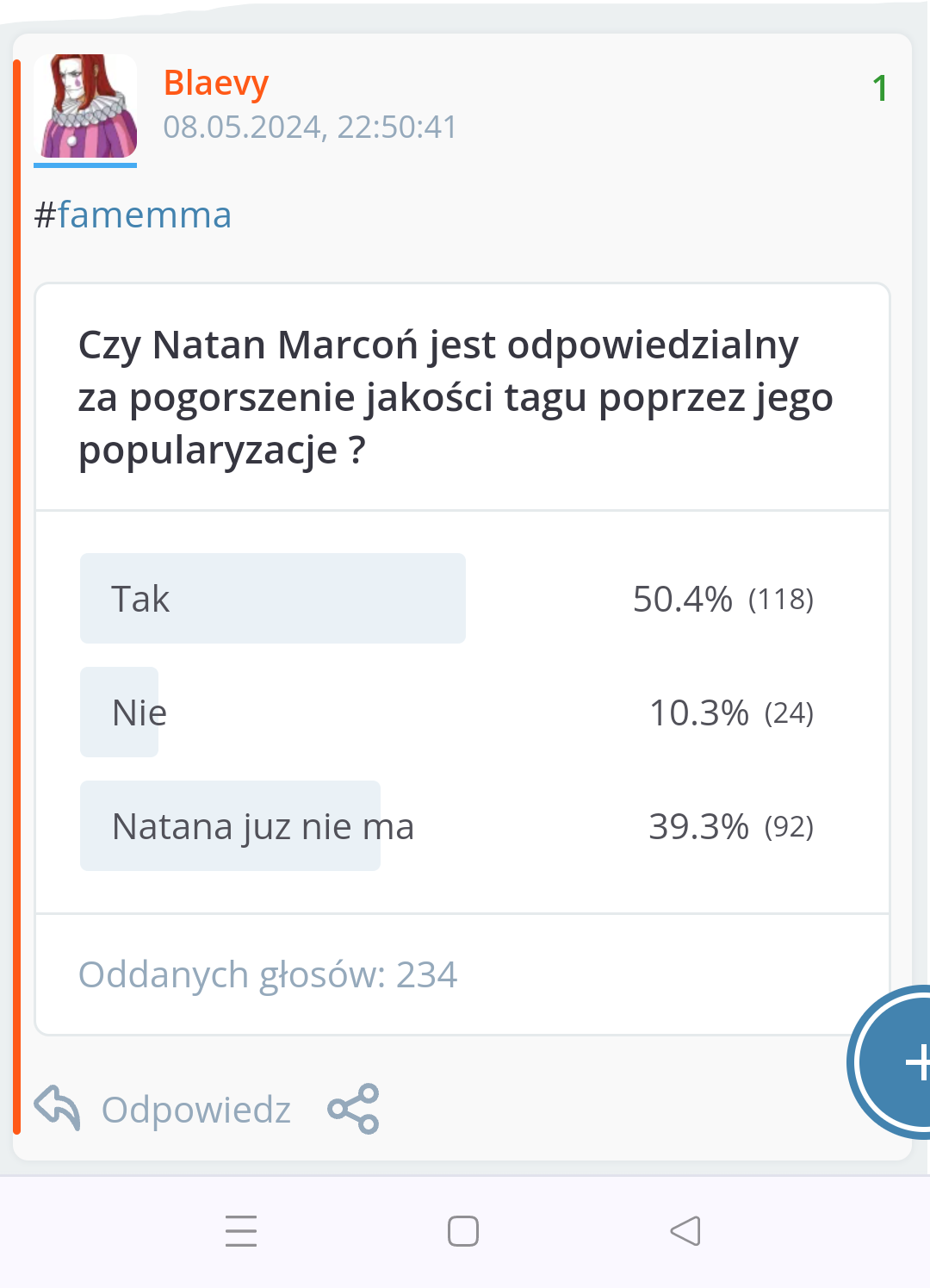Select the Tak poll option
The height and width of the screenshot is (1288, 930).
(x=272, y=599)
